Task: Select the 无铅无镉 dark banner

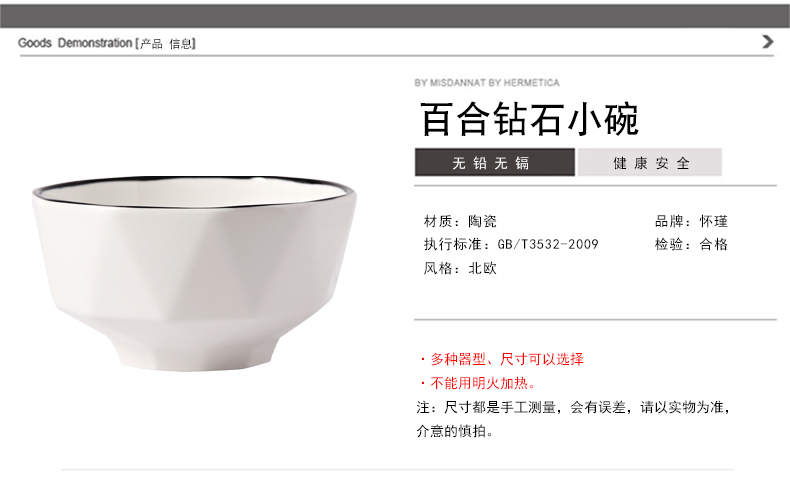Action: coord(495,162)
